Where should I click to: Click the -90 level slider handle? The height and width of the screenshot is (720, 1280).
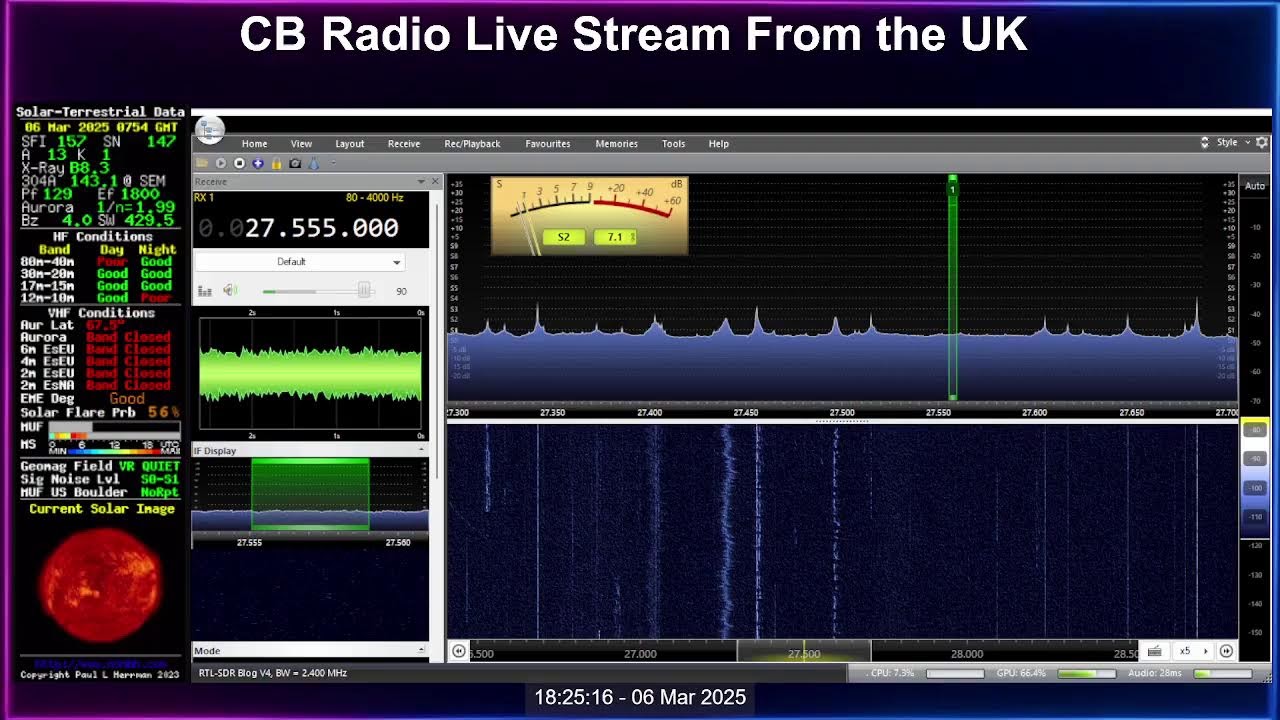tap(1255, 459)
